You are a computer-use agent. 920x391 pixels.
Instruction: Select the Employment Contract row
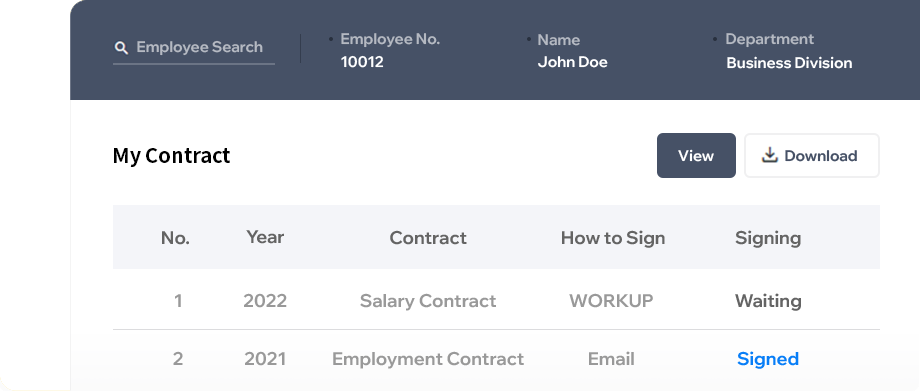coord(496,359)
